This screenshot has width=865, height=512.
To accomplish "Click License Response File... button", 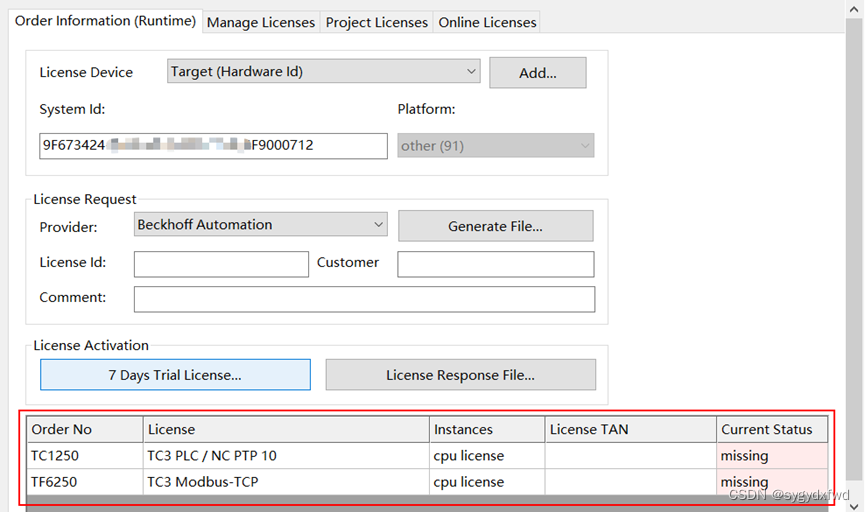I will point(461,375).
